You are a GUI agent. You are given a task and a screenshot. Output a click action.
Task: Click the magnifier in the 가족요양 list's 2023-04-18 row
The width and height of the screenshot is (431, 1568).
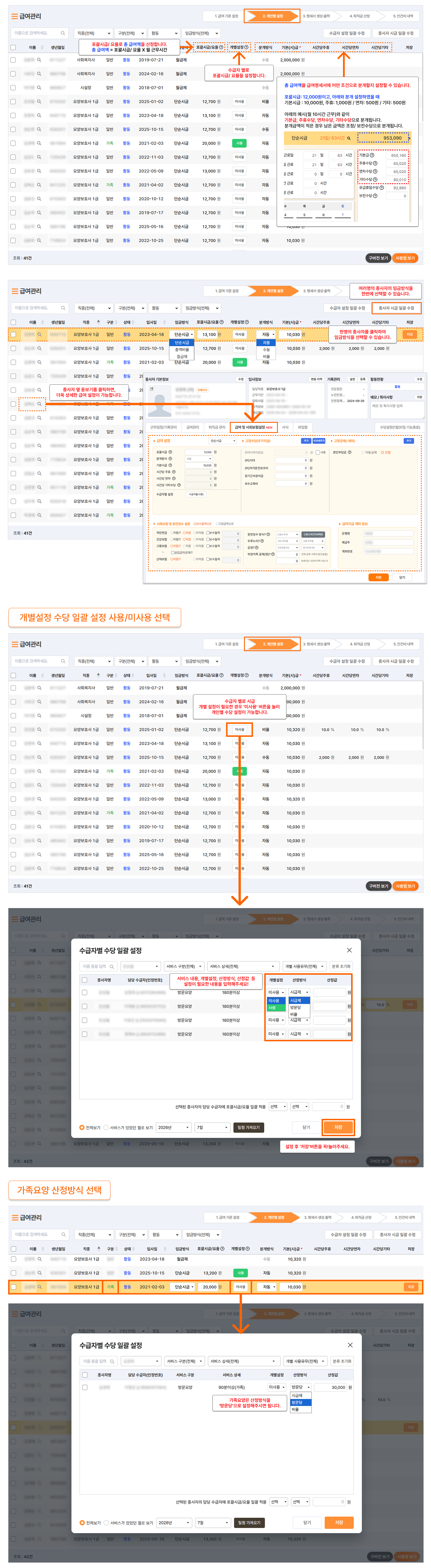40,1259
